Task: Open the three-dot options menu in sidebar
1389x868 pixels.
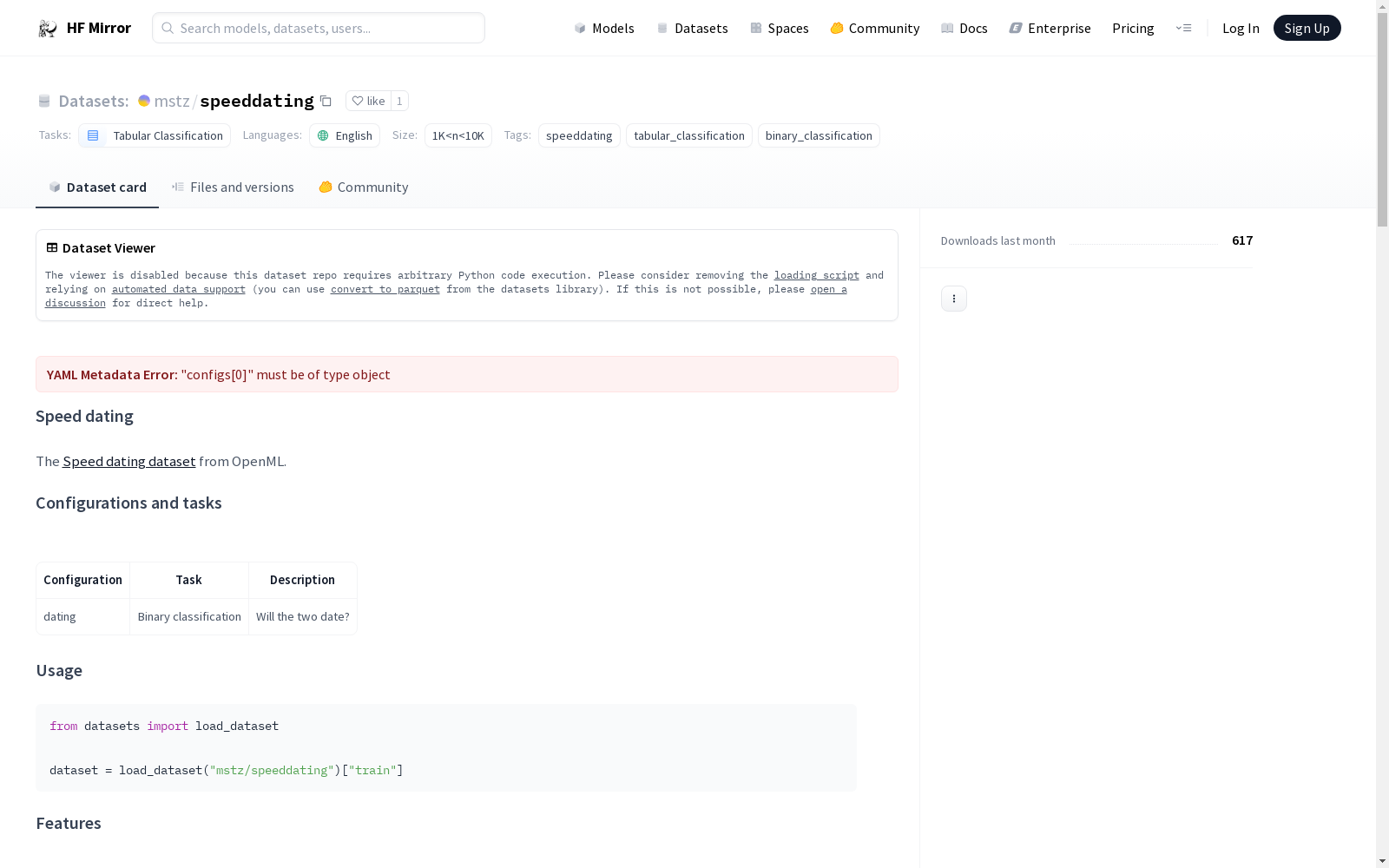Action: coord(954,299)
